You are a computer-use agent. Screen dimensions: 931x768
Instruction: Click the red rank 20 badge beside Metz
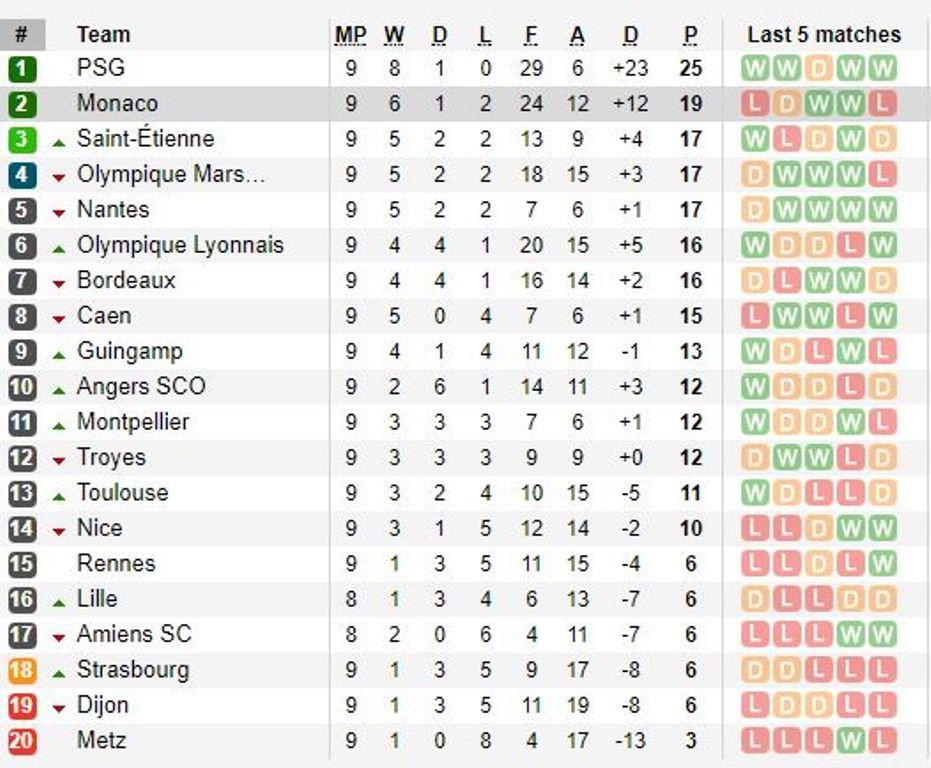pyautogui.click(x=22, y=741)
